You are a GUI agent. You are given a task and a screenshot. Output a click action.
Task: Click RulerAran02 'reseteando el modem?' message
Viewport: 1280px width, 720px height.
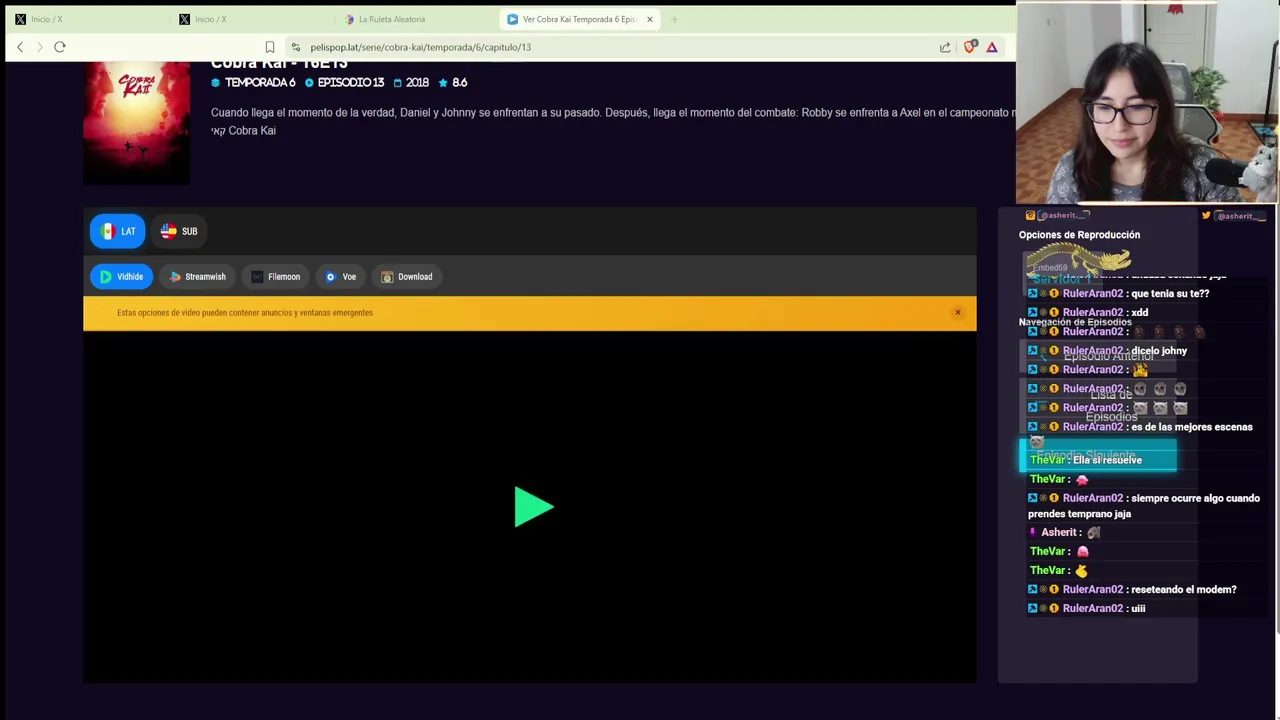(x=1132, y=590)
